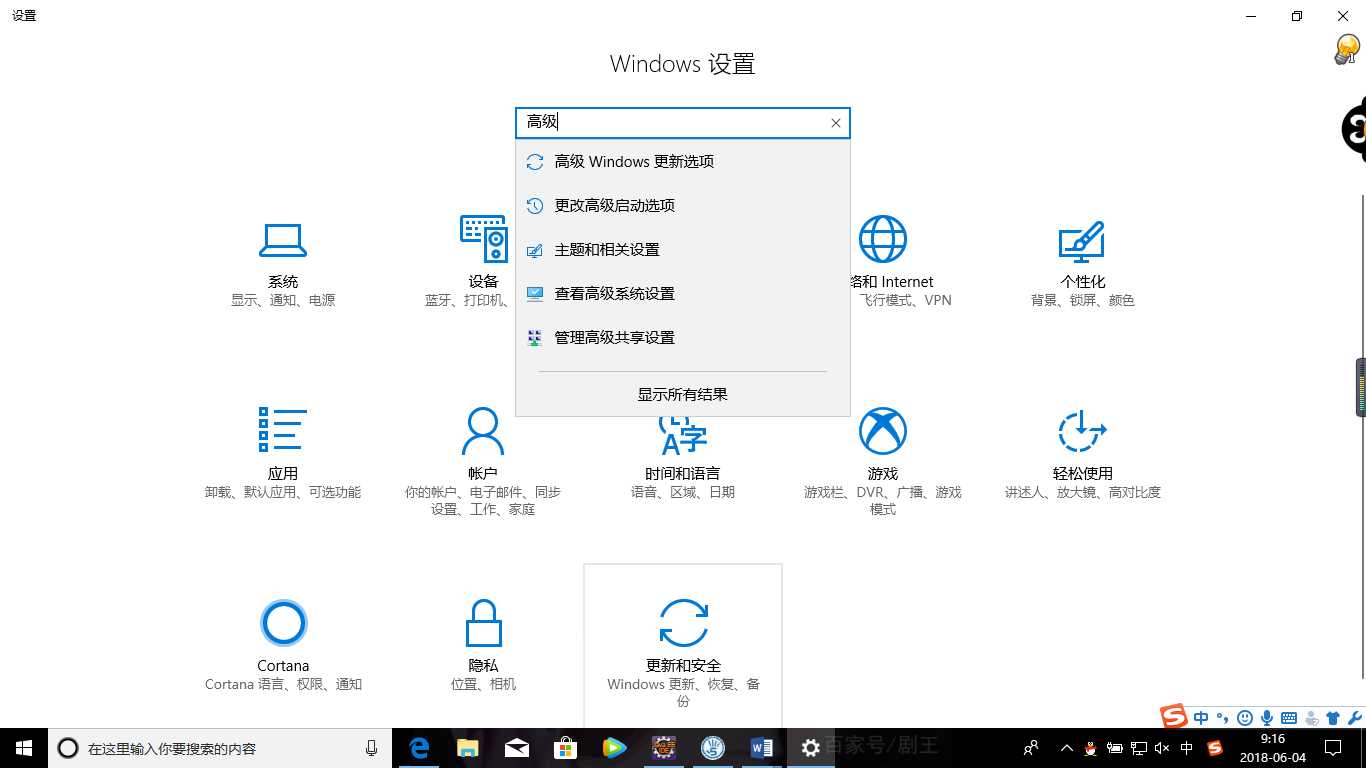Open Sogou toolbar wrench settings icon
The image size is (1366, 768).
[x=1355, y=718]
